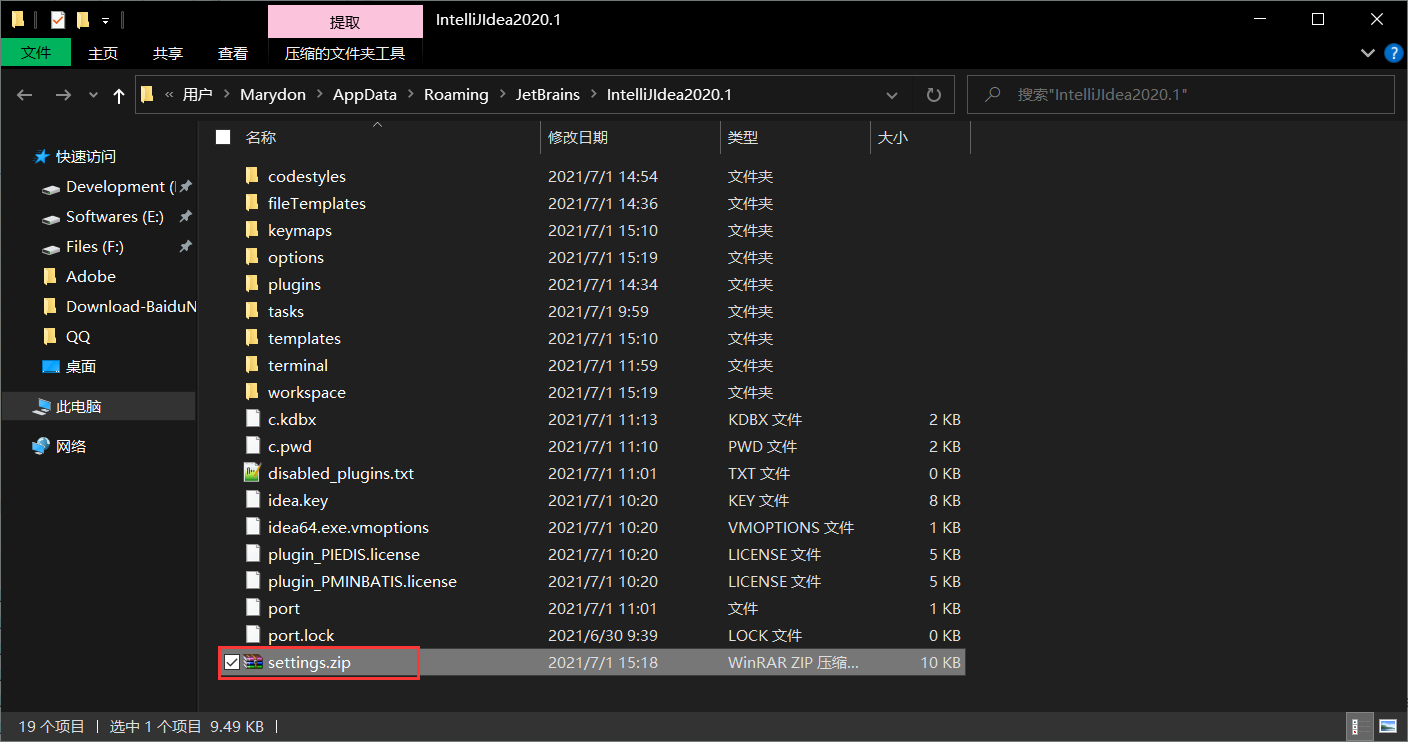Open Download-BaiduN folder in sidebar
The image size is (1408, 742).
tap(131, 307)
